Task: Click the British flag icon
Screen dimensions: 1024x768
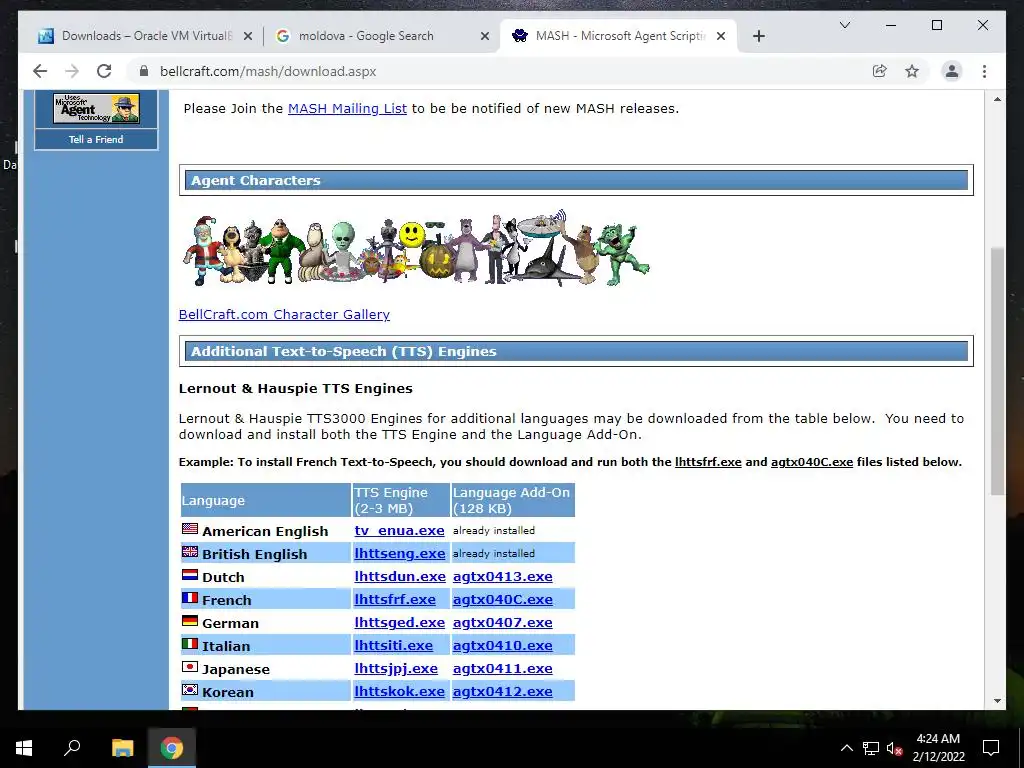Action: (x=190, y=552)
